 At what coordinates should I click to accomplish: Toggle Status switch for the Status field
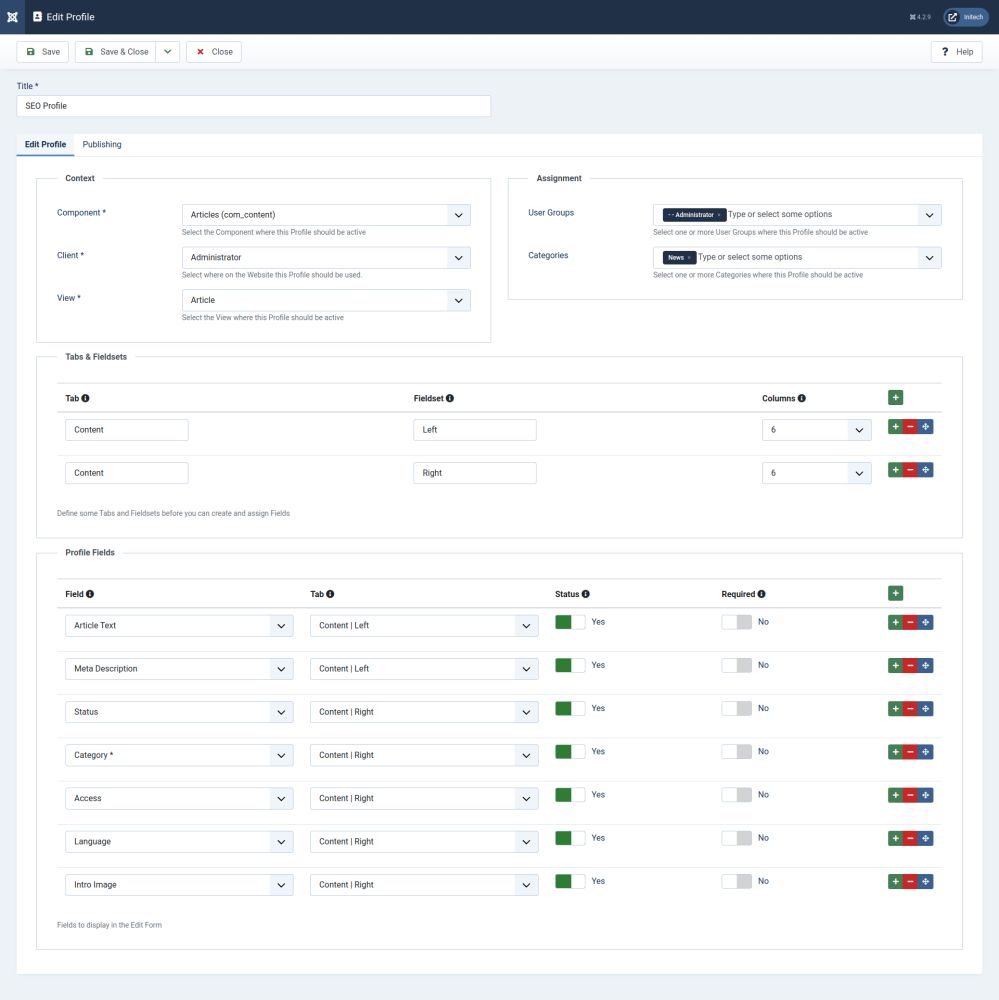(570, 708)
